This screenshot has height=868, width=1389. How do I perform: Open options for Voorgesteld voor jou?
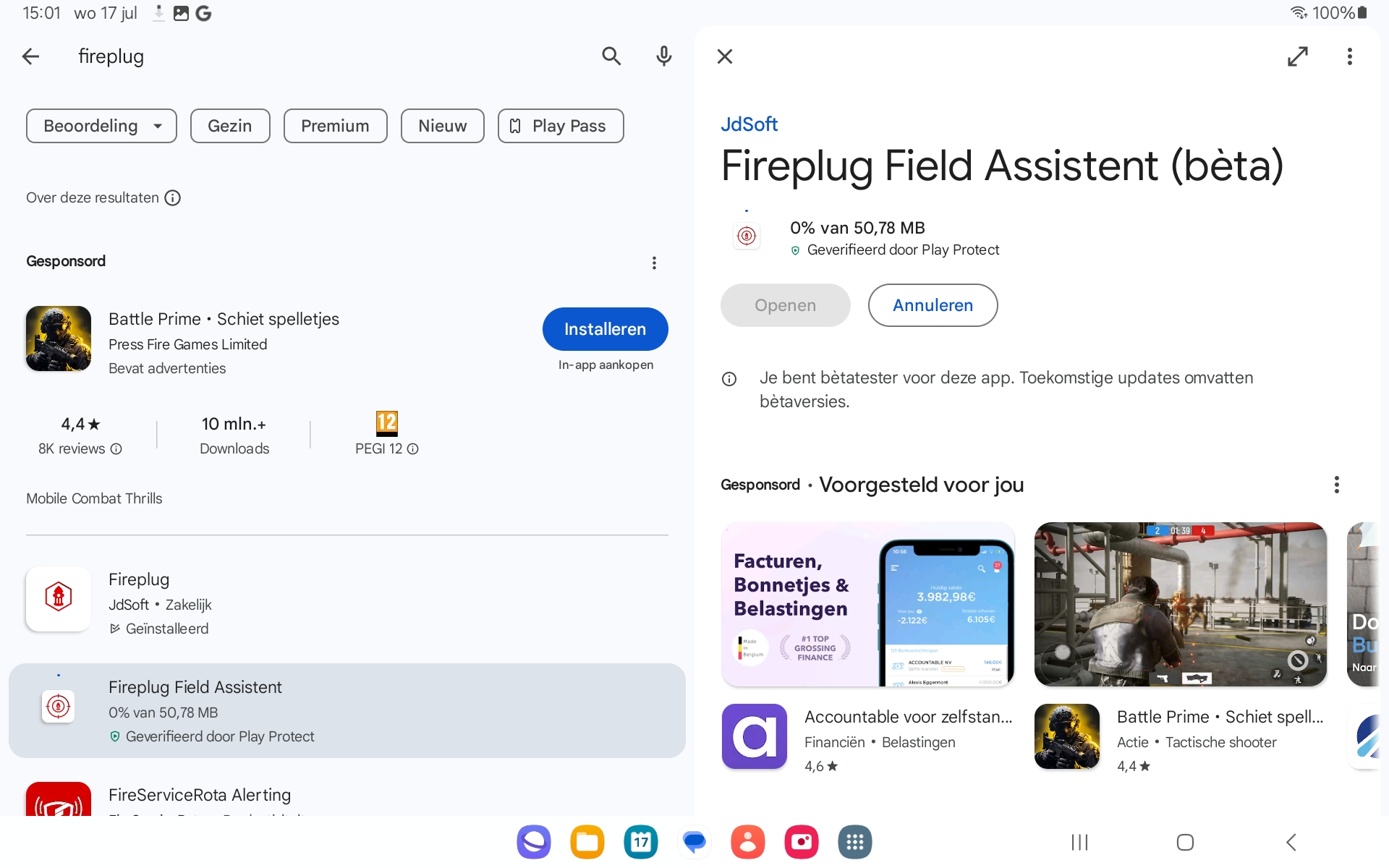[1337, 485]
